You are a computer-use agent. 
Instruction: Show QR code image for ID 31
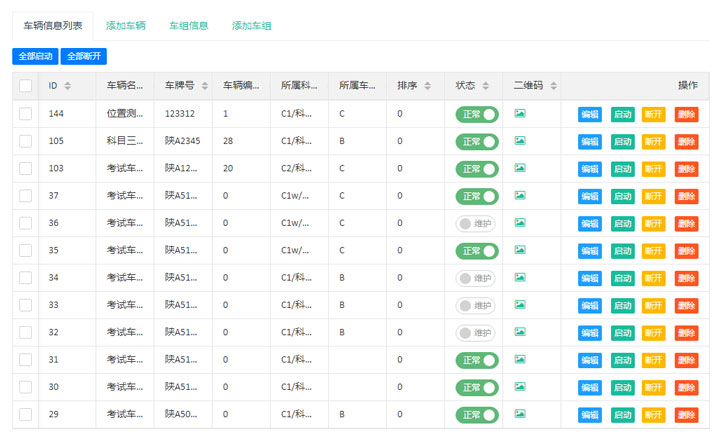click(519, 359)
